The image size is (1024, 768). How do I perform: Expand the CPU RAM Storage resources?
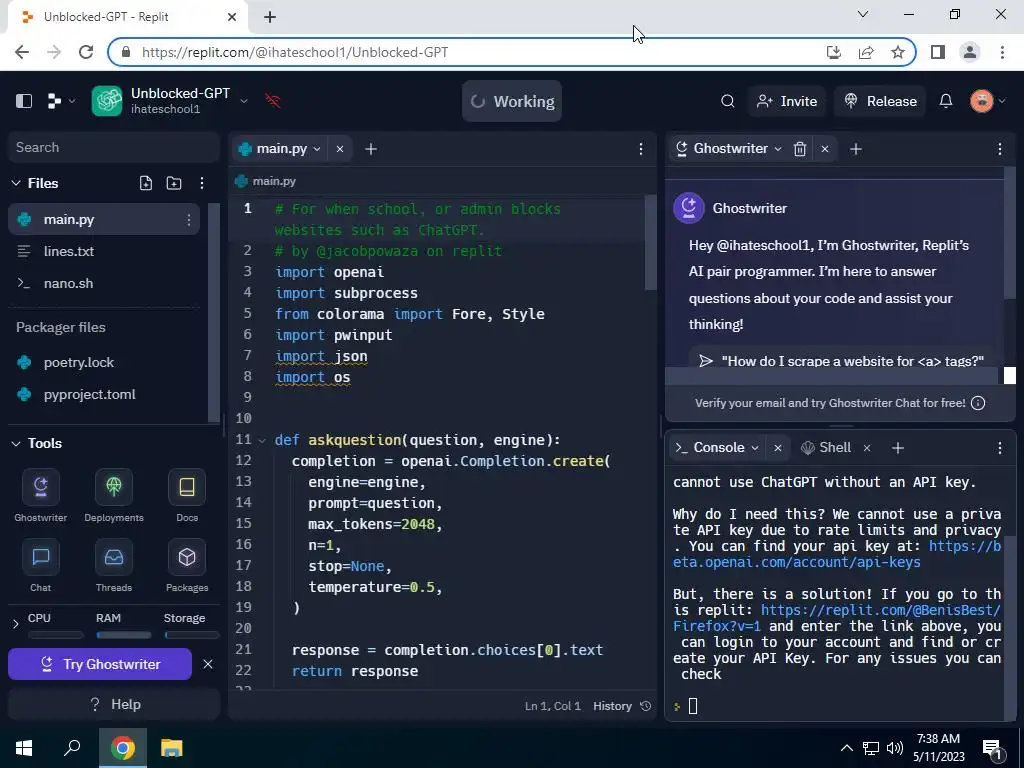pos(16,624)
